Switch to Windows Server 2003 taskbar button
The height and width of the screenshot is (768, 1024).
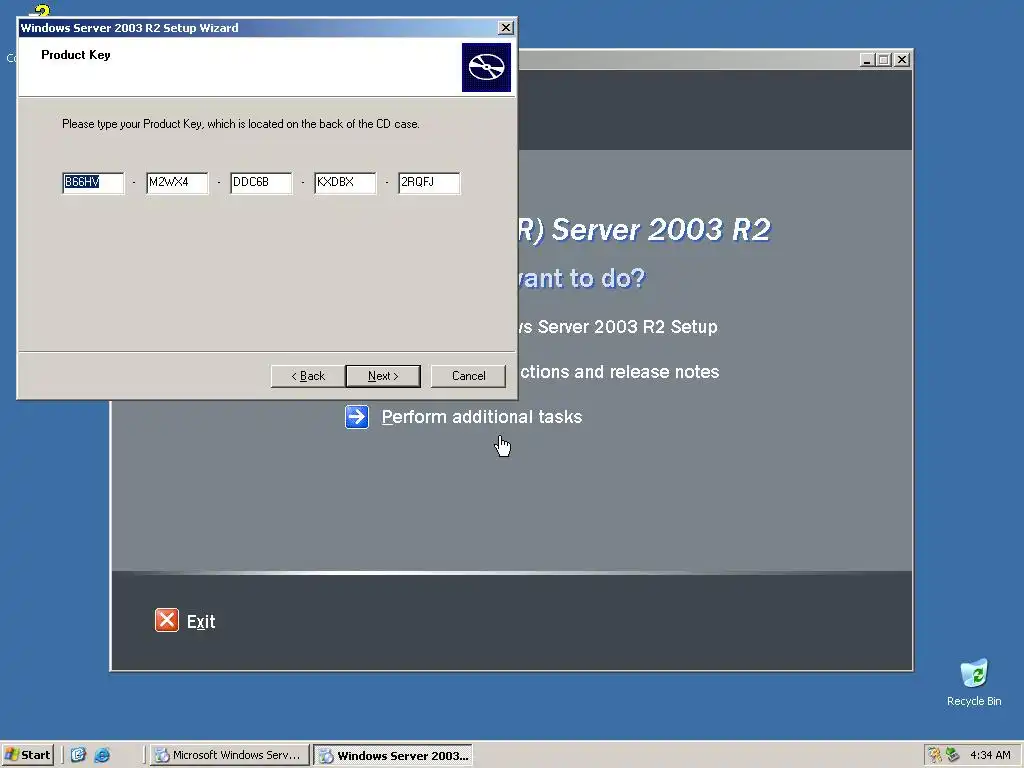point(393,756)
